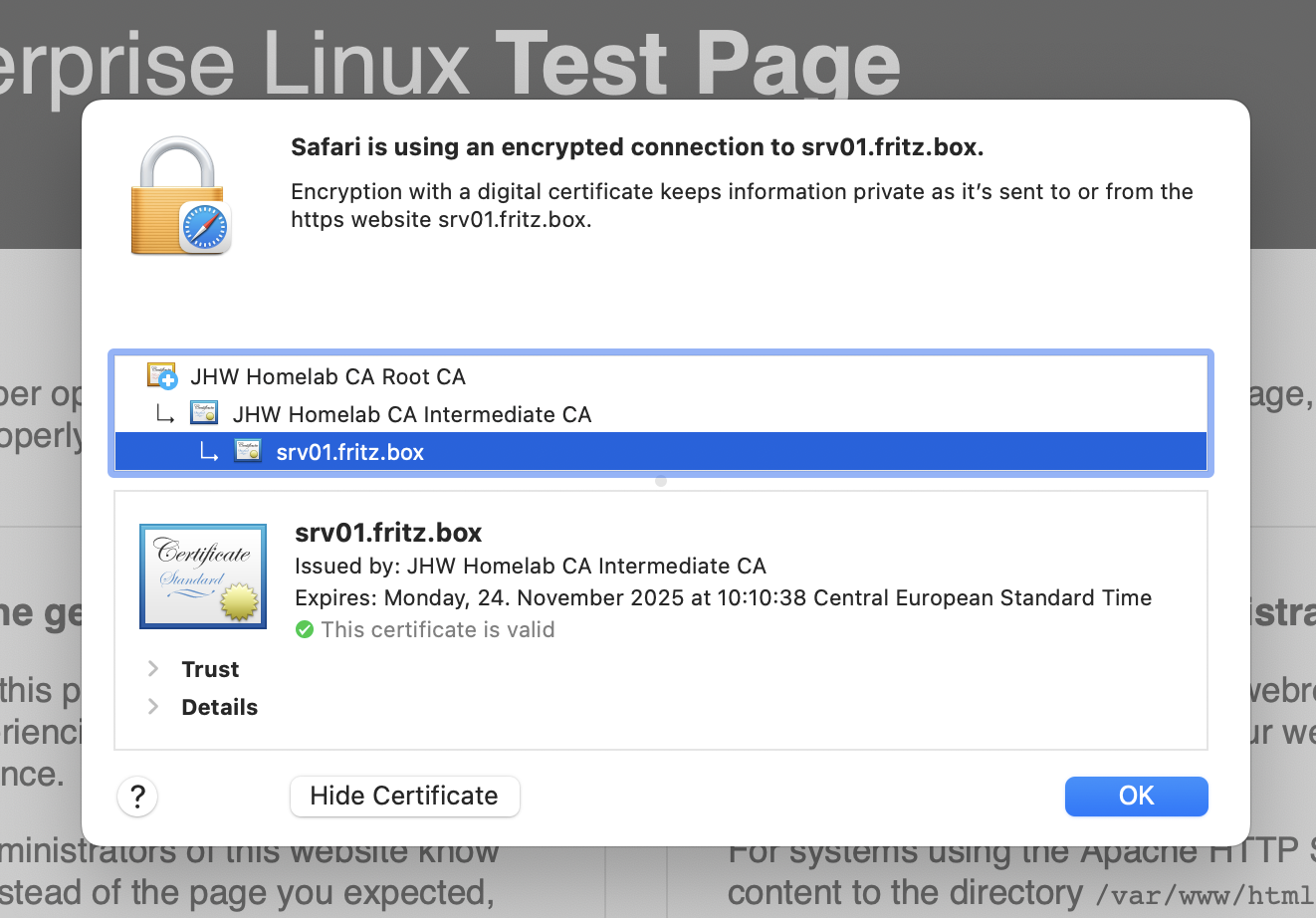Click the 'This certificate is valid' text

[x=437, y=630]
